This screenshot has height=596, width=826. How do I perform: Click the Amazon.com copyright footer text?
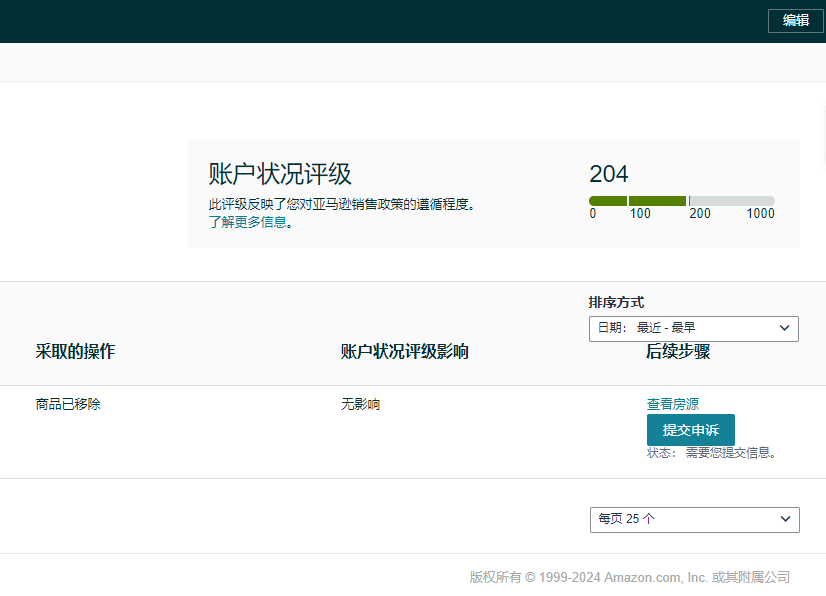[x=629, y=577]
